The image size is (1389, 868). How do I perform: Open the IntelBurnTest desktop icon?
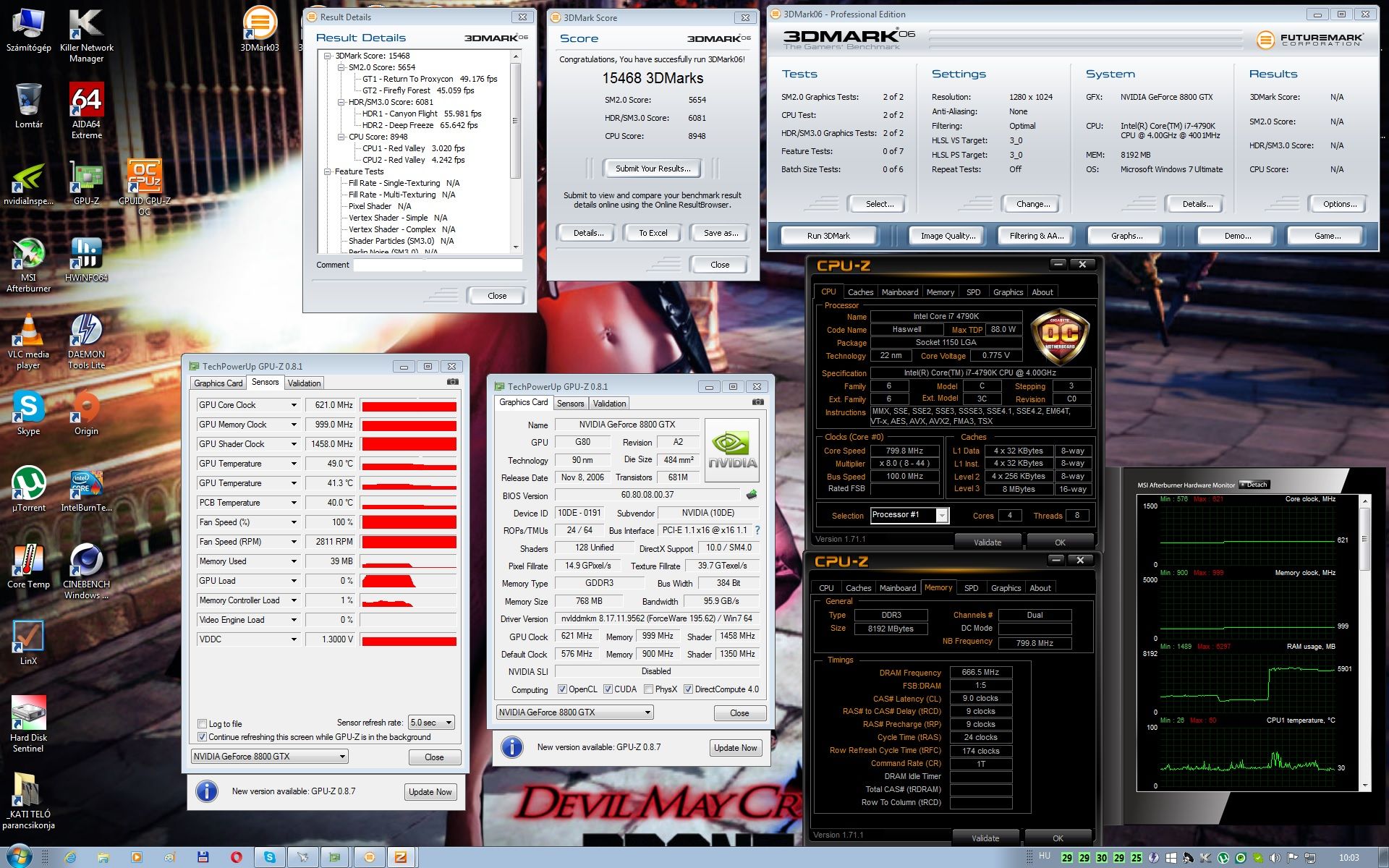86,490
